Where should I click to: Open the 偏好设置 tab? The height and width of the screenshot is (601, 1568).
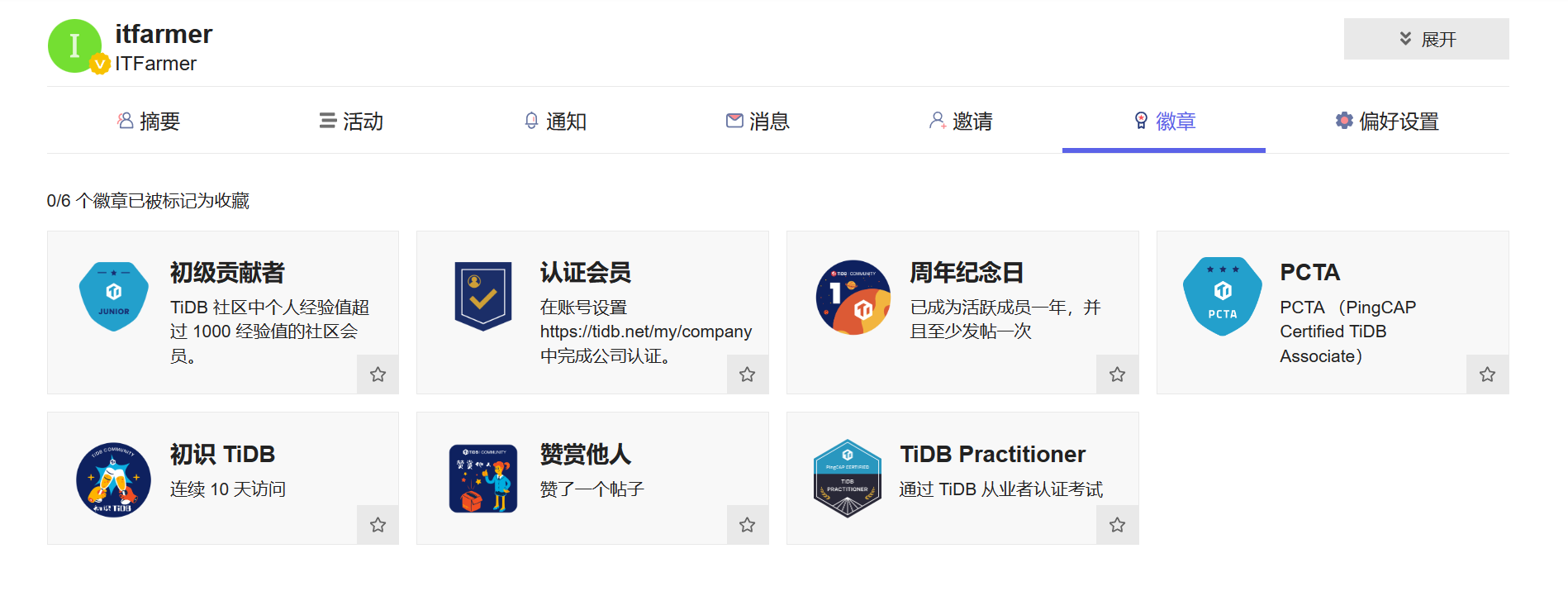(x=1387, y=122)
